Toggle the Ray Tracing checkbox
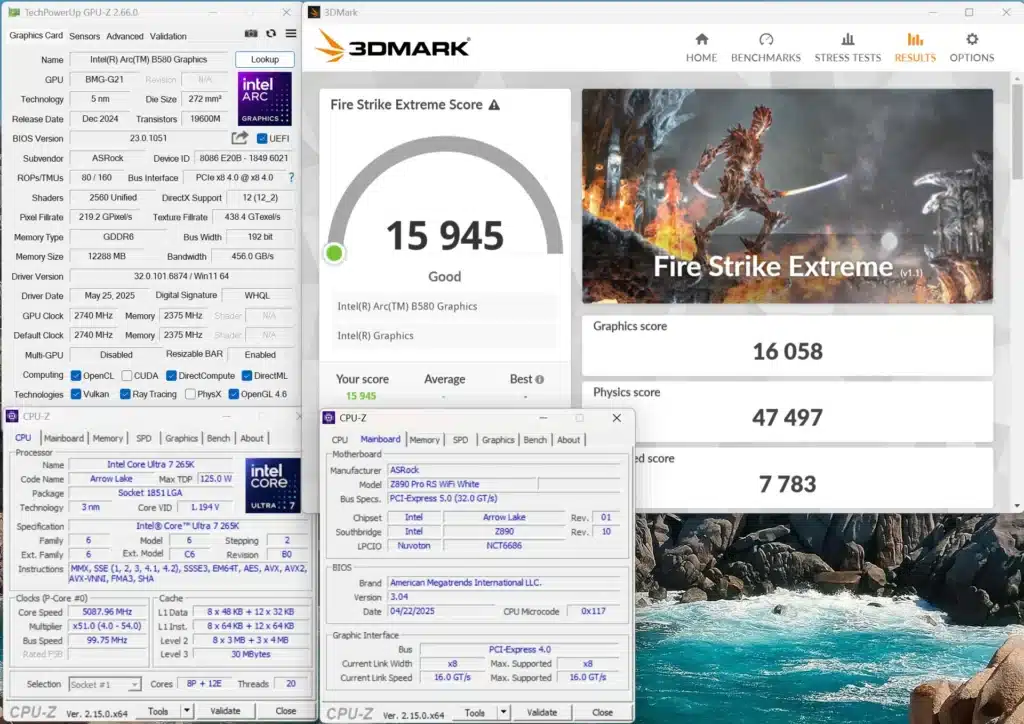The width and height of the screenshot is (1024, 724). (x=125, y=394)
